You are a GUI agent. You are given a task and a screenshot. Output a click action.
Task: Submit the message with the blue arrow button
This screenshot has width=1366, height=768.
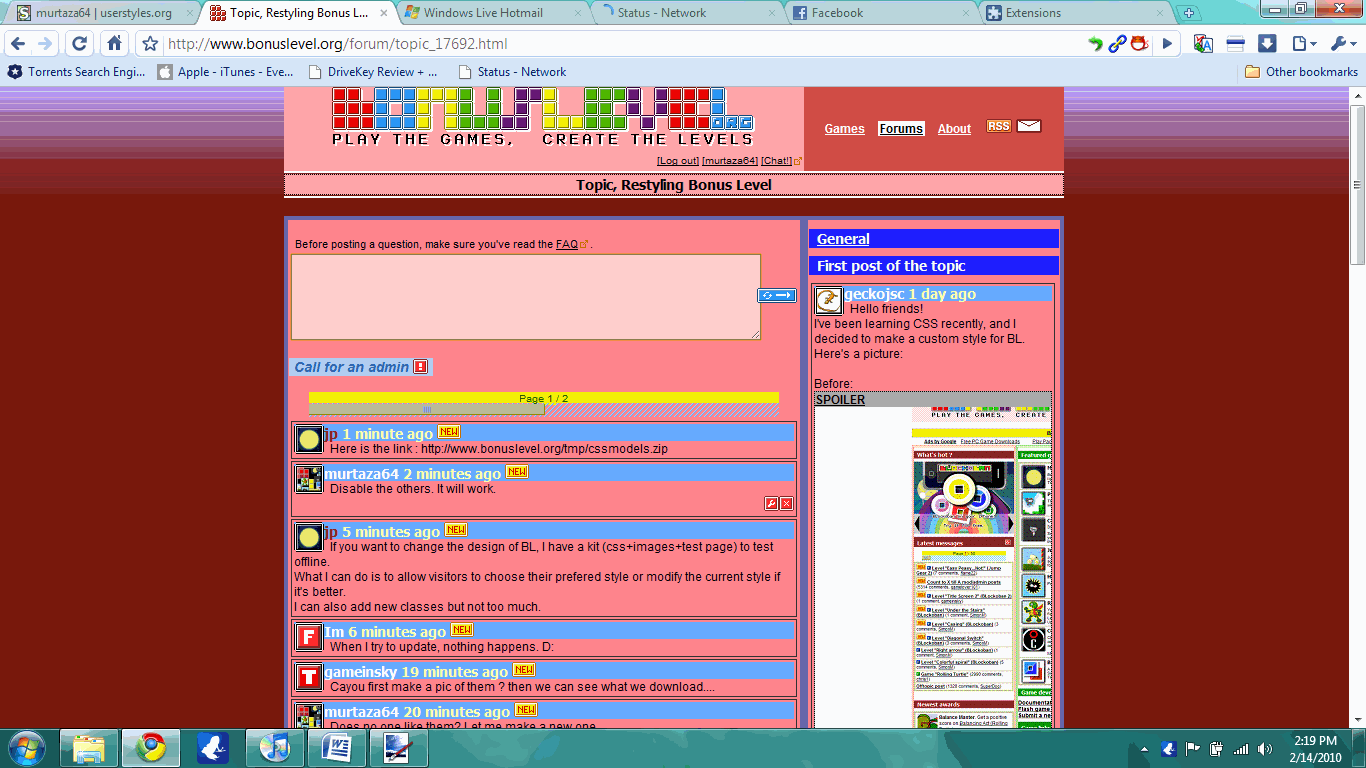[777, 295]
